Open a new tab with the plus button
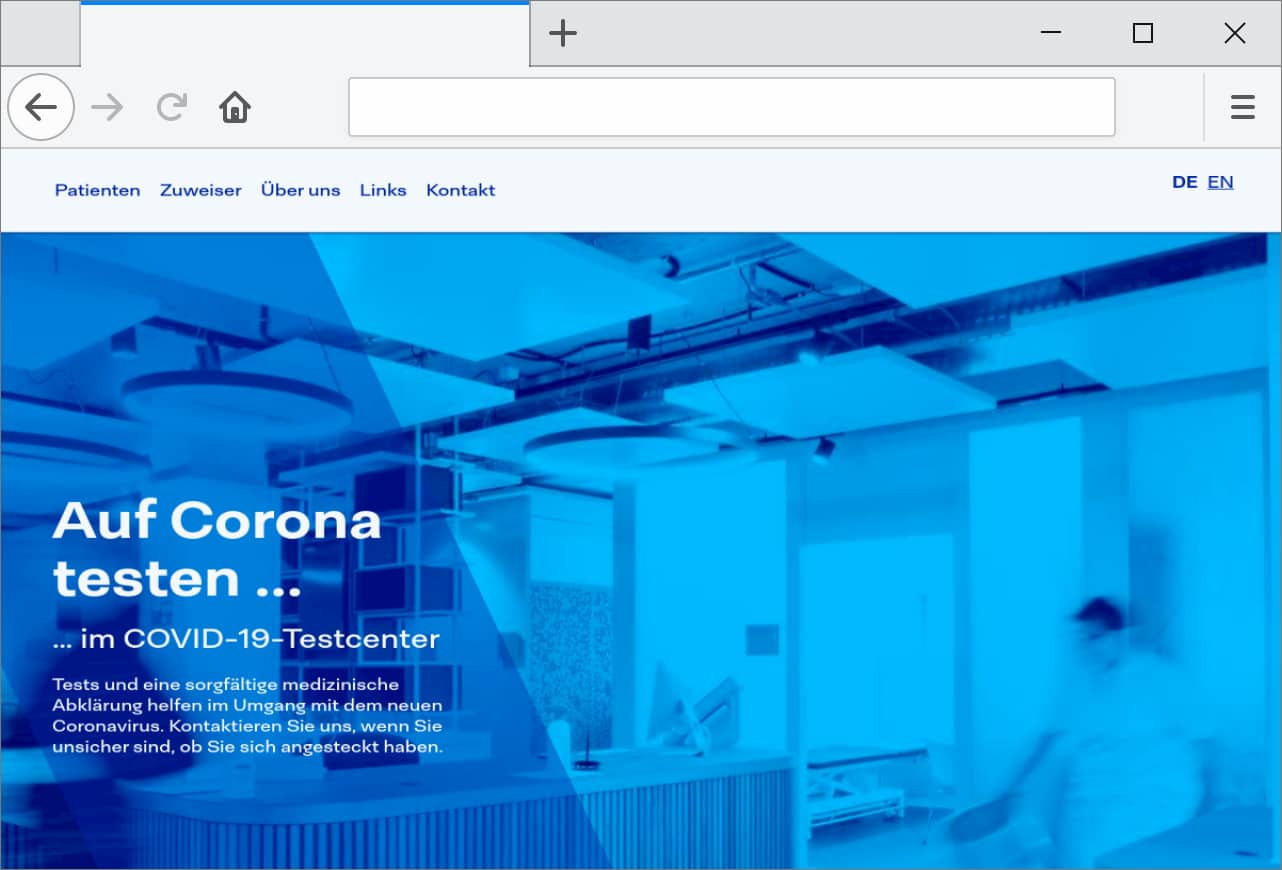 [563, 33]
